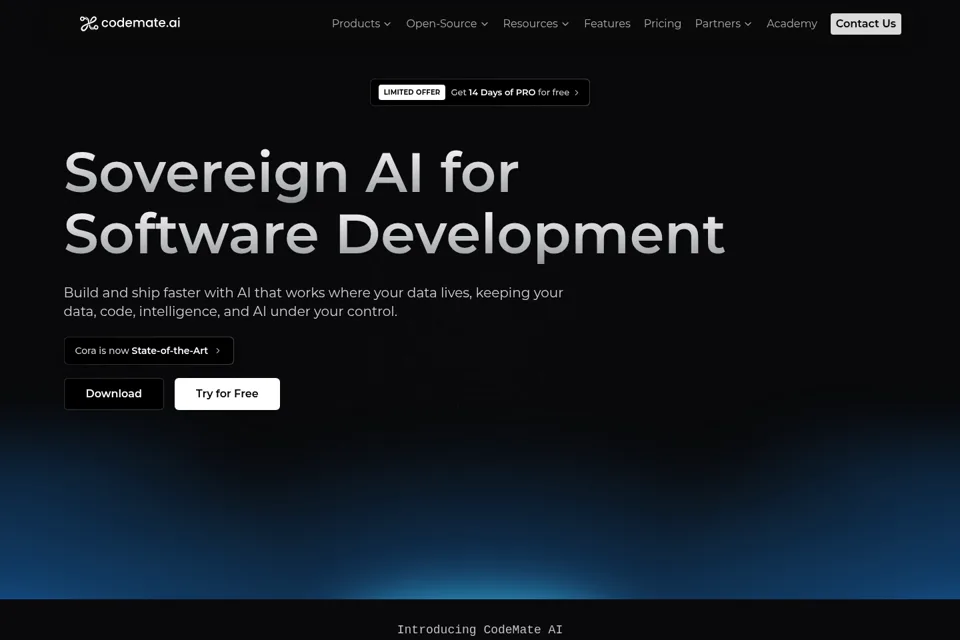Click the Download button
960x640 pixels.
[x=114, y=394]
